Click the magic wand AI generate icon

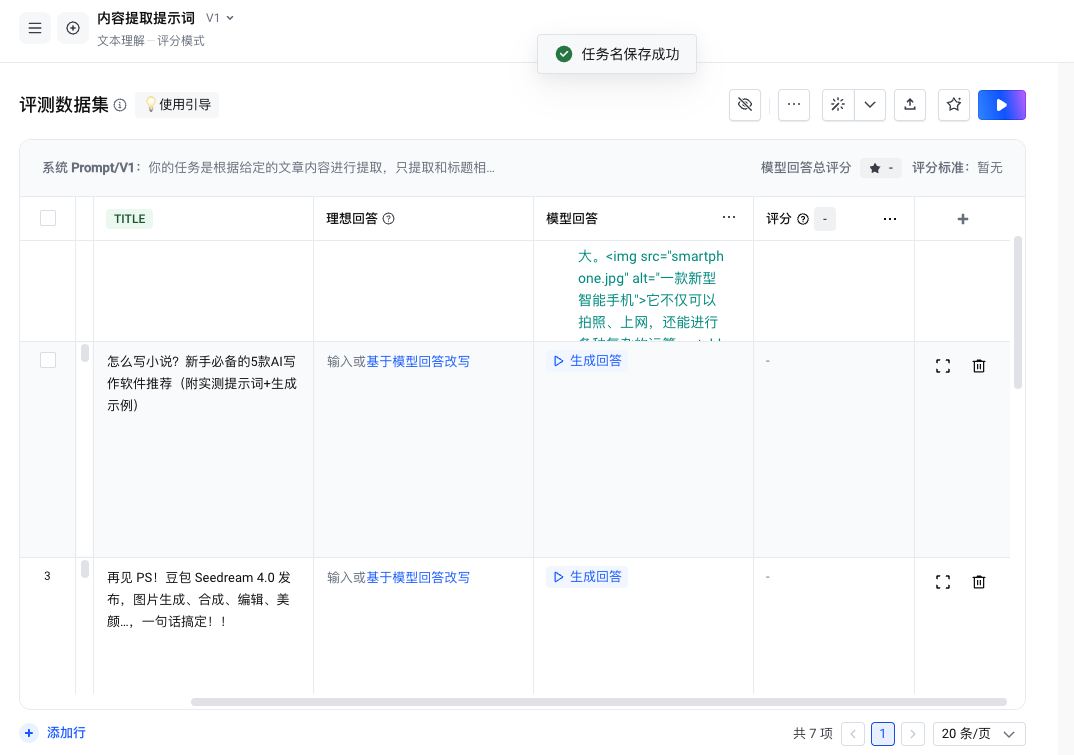(x=838, y=105)
